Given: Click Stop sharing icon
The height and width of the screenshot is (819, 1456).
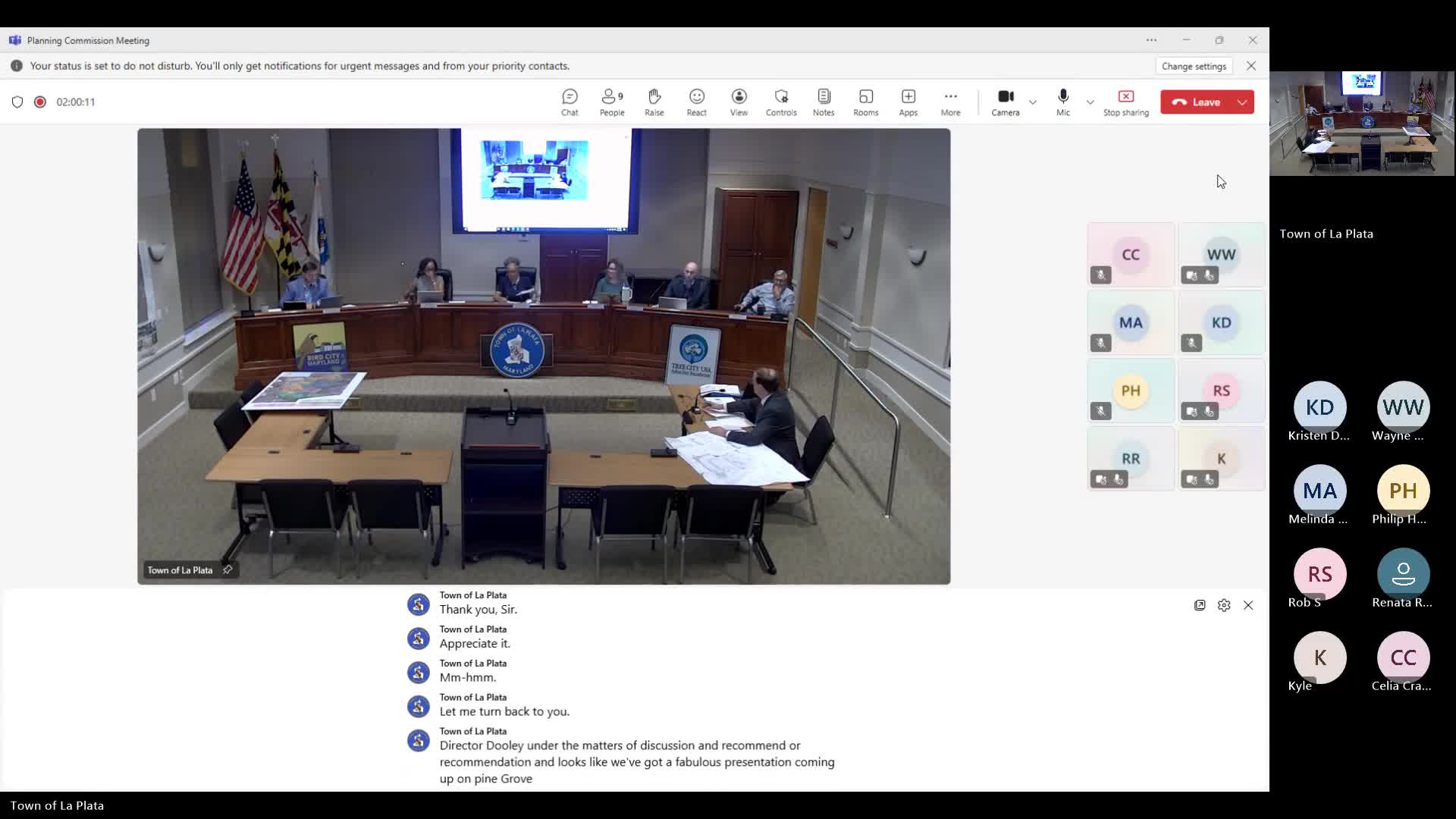Looking at the screenshot, I should pyautogui.click(x=1125, y=102).
